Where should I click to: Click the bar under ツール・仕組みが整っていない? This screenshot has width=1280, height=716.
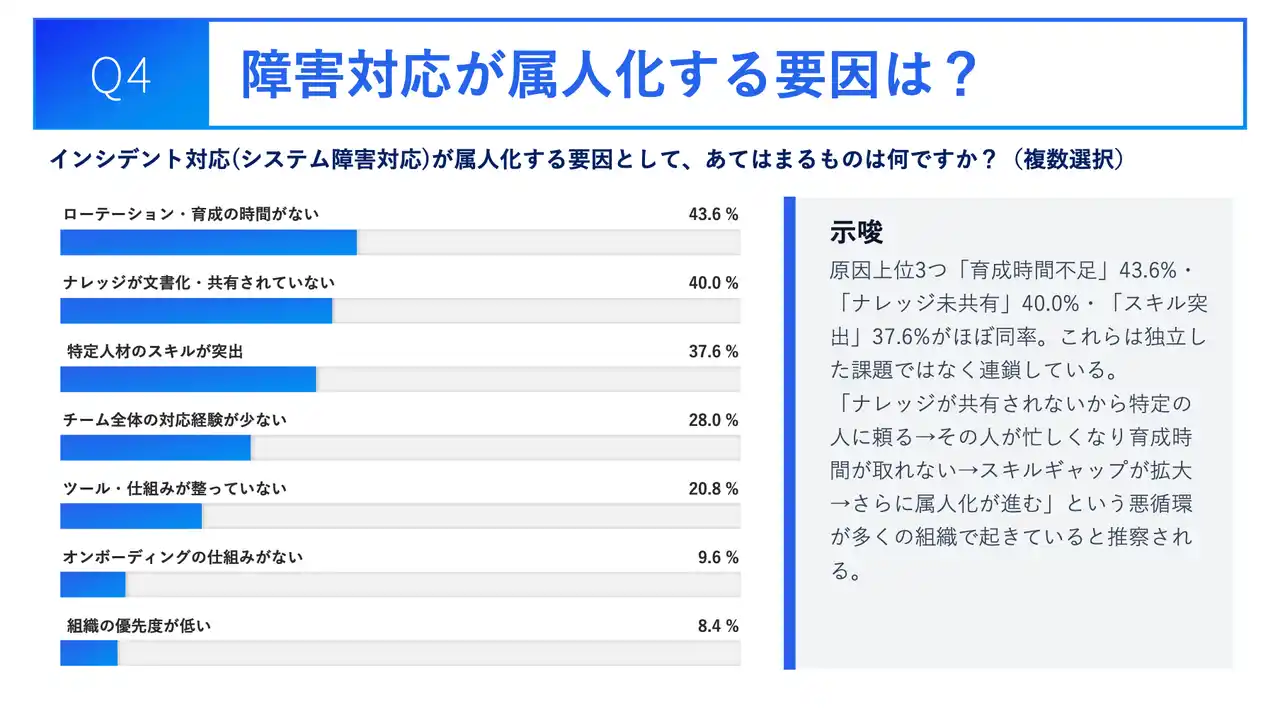[400, 516]
